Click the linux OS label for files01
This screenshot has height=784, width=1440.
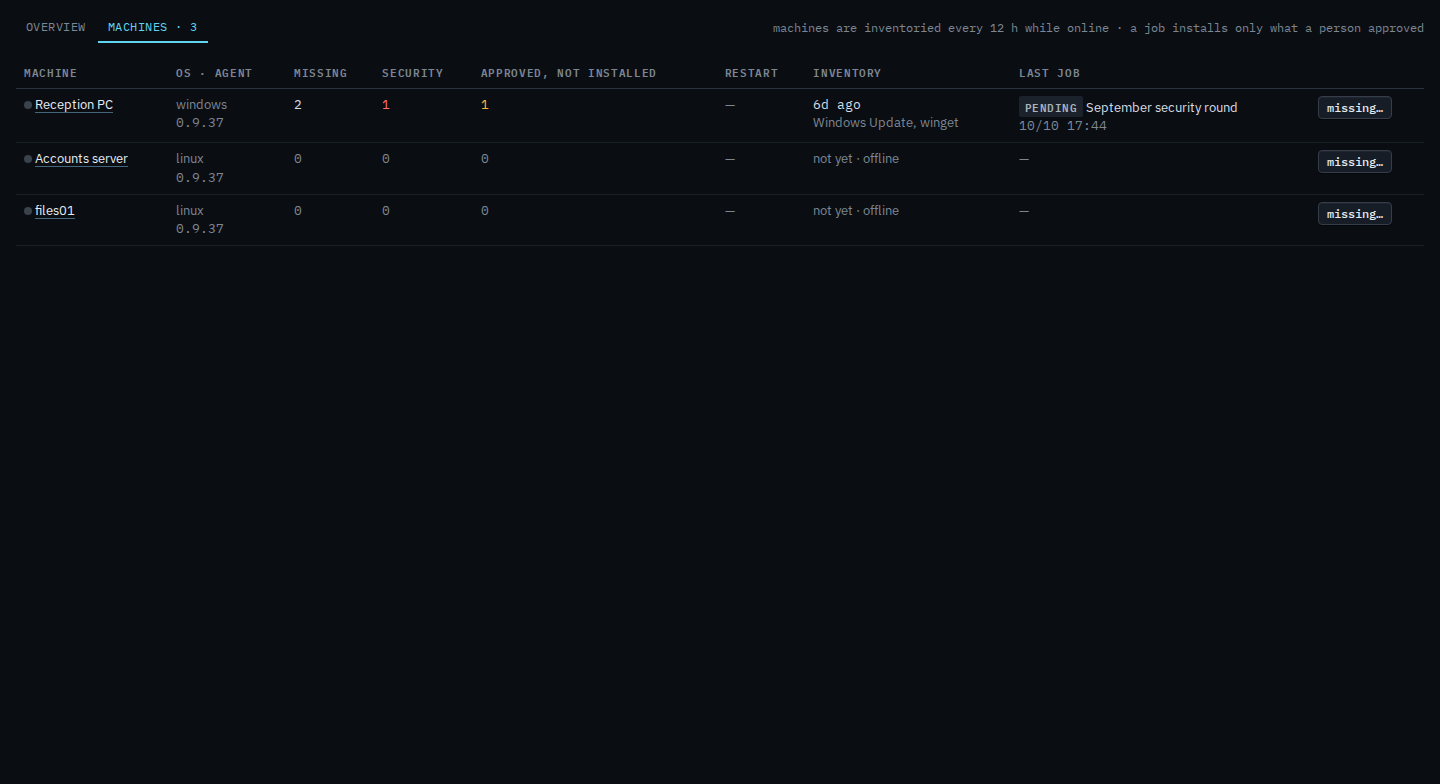(190, 211)
